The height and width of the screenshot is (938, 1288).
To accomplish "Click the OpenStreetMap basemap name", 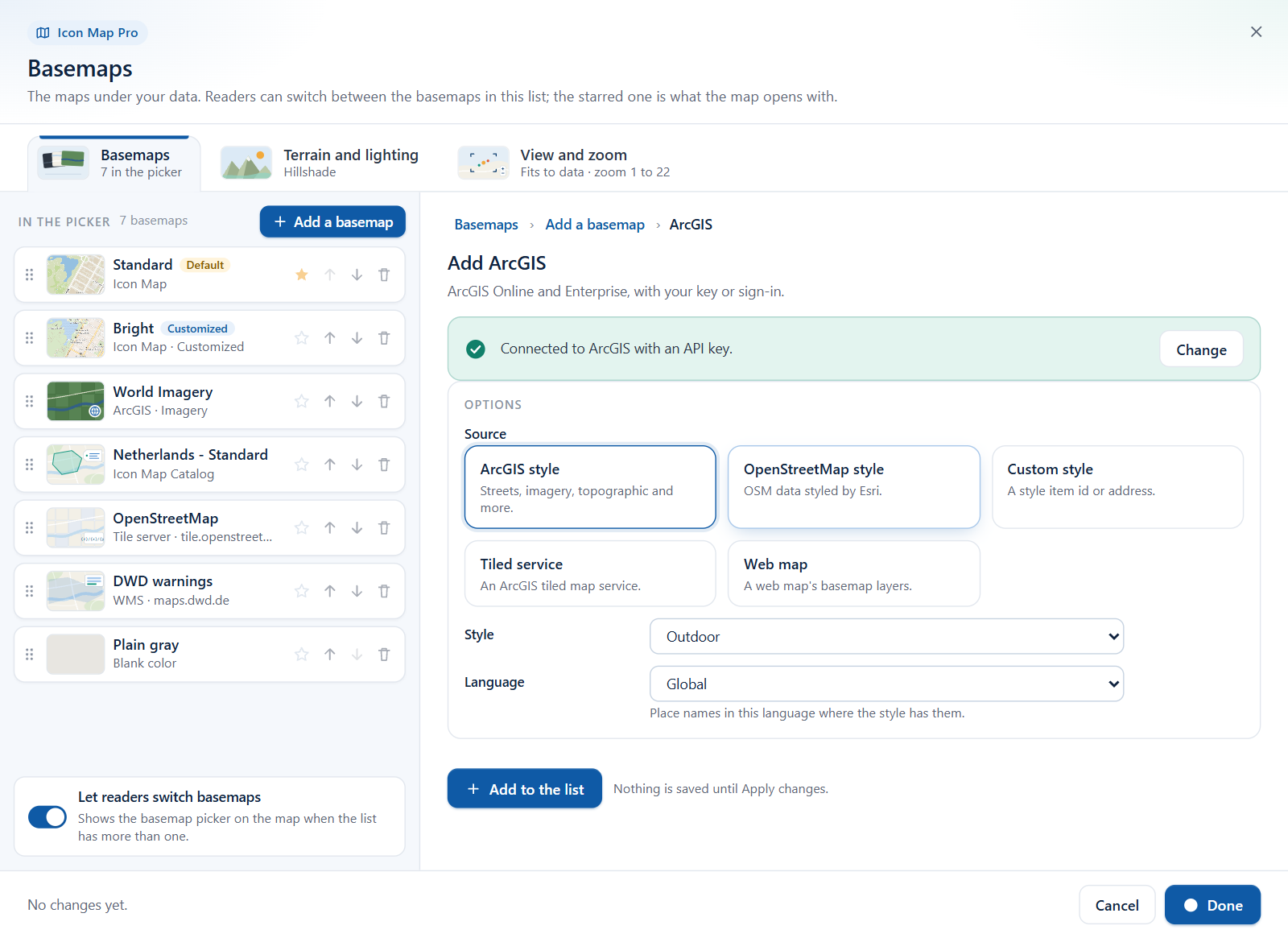I will (166, 519).
